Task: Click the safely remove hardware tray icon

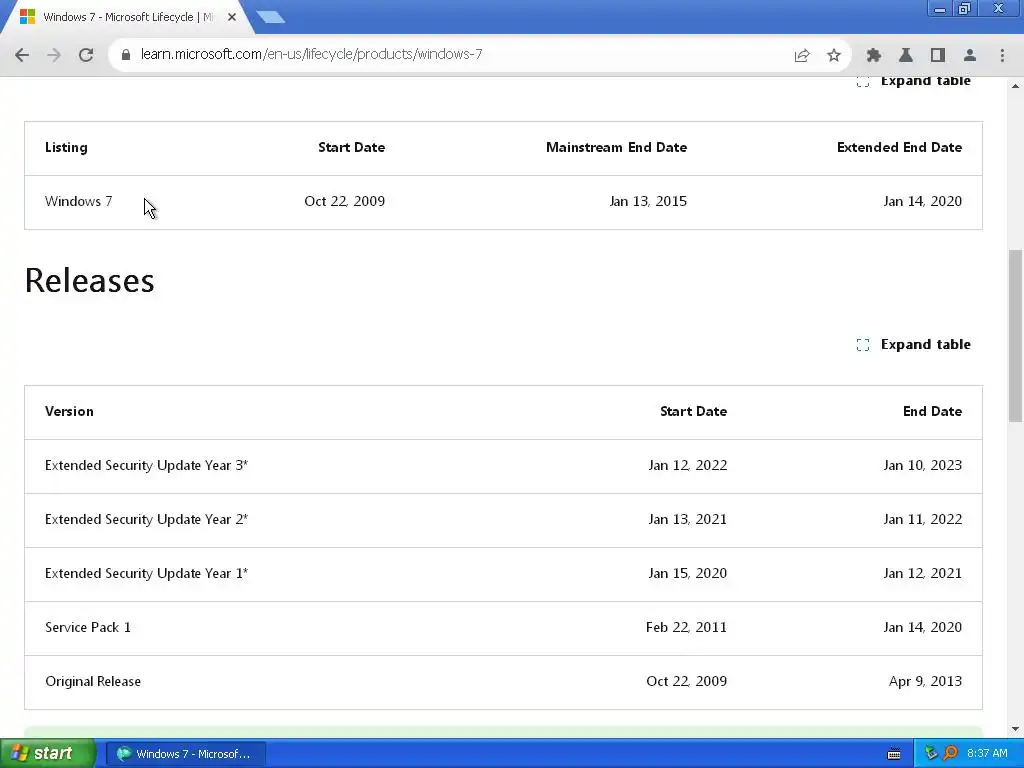Action: (x=931, y=754)
